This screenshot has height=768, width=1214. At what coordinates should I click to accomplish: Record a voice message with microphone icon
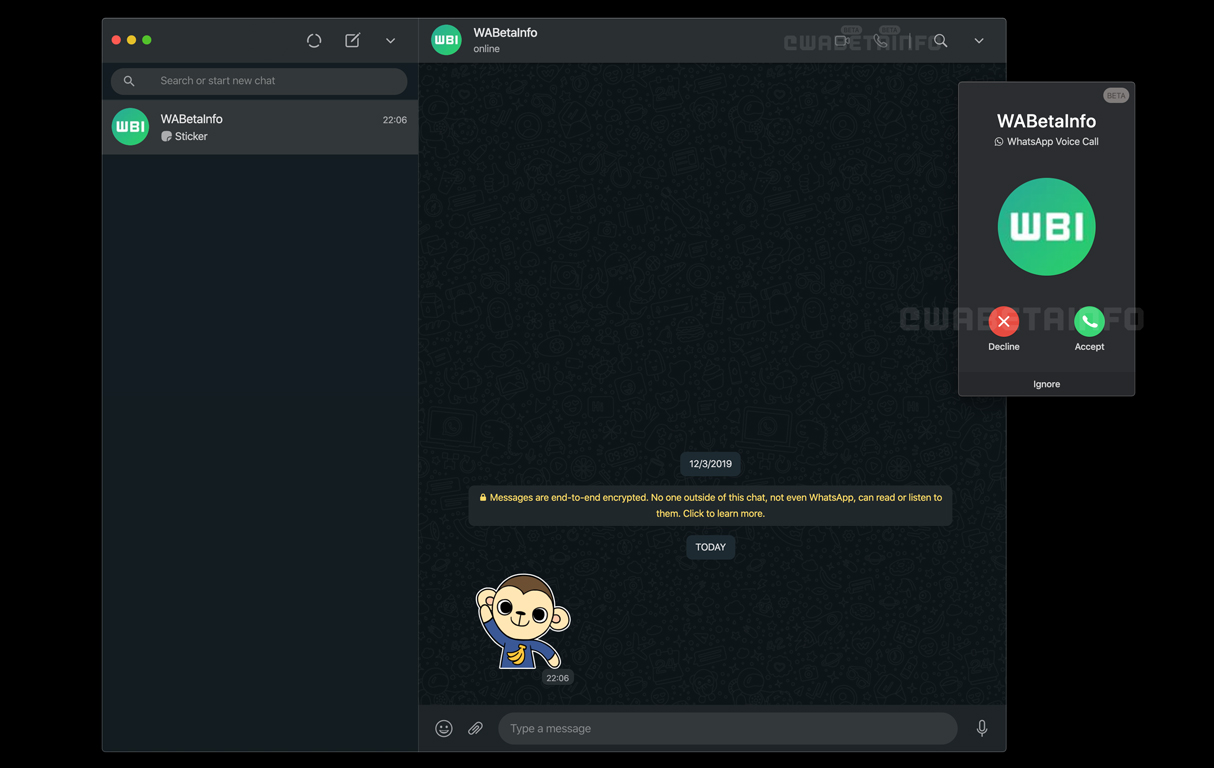[x=982, y=729]
